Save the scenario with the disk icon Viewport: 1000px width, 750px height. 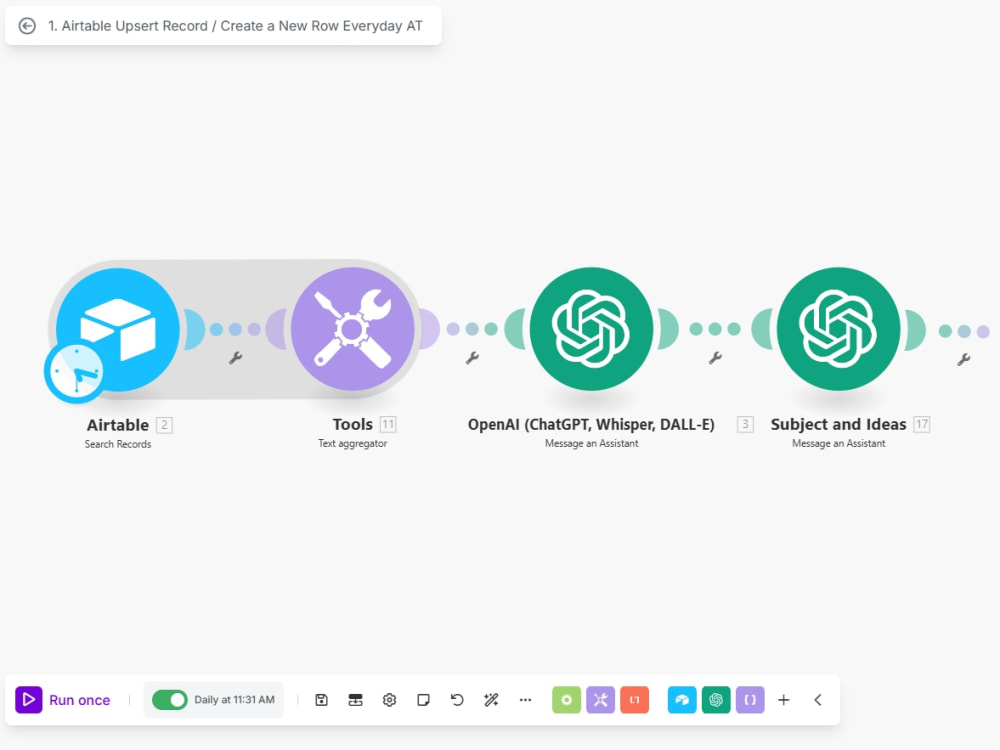[x=321, y=700]
